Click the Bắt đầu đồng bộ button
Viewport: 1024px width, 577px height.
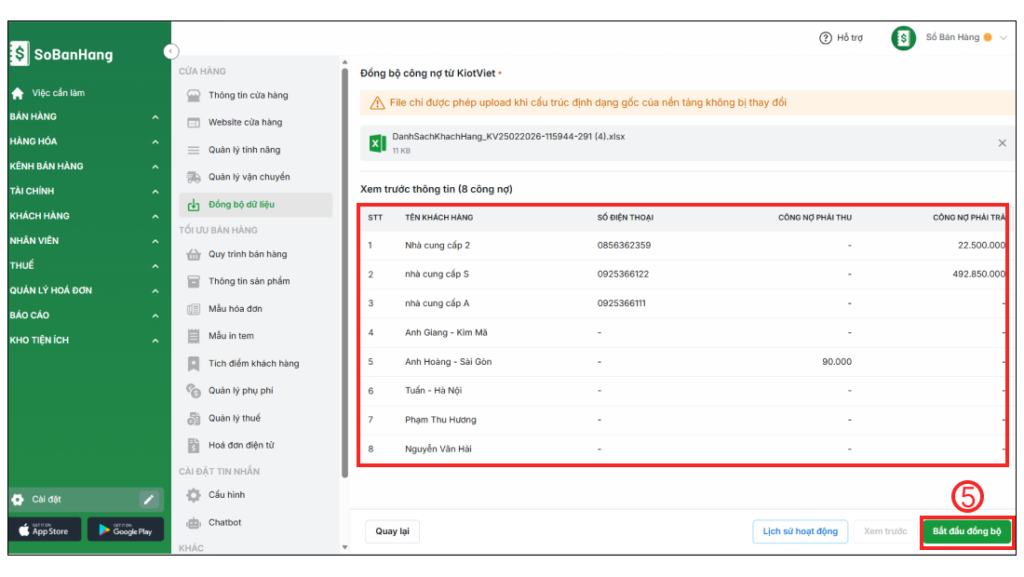966,531
